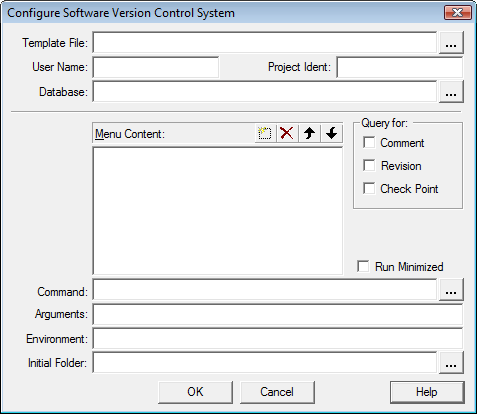The image size is (477, 414).
Task: Open Help for this dialog
Action: tap(427, 392)
